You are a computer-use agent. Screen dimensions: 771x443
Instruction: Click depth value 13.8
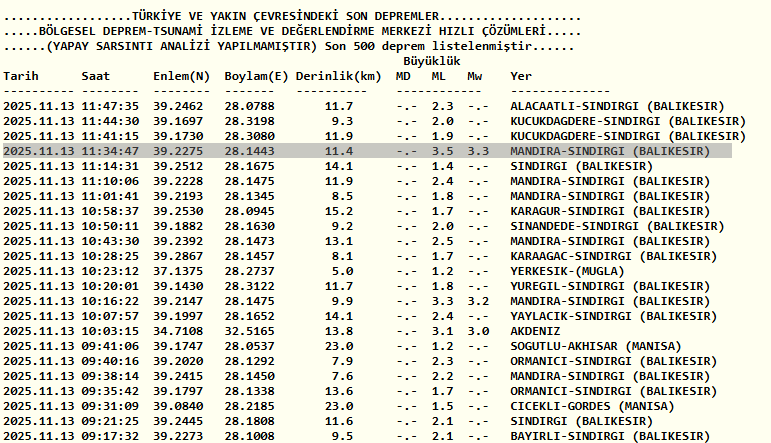pyautogui.click(x=339, y=331)
